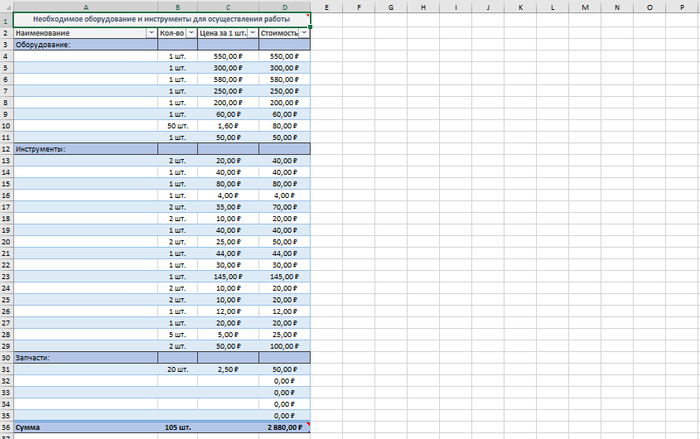Click the red comment marker on total 2 880,00 ₽
Viewport: 700px width, 439px height.
click(x=308, y=424)
